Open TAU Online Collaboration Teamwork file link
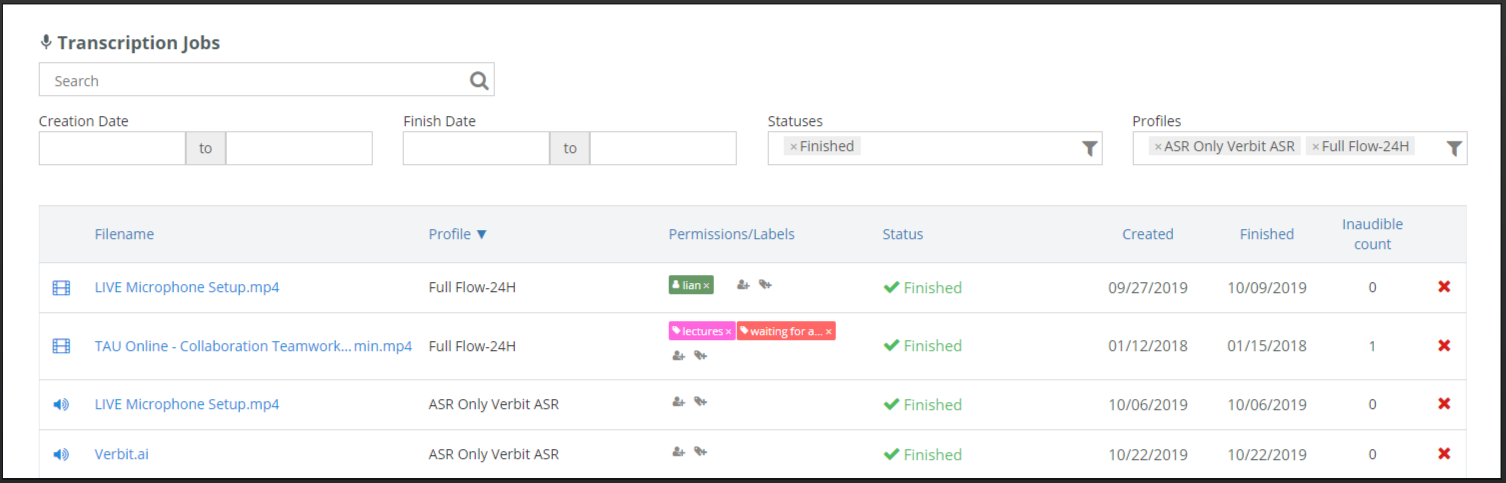This screenshot has height=483, width=1506. 253,346
